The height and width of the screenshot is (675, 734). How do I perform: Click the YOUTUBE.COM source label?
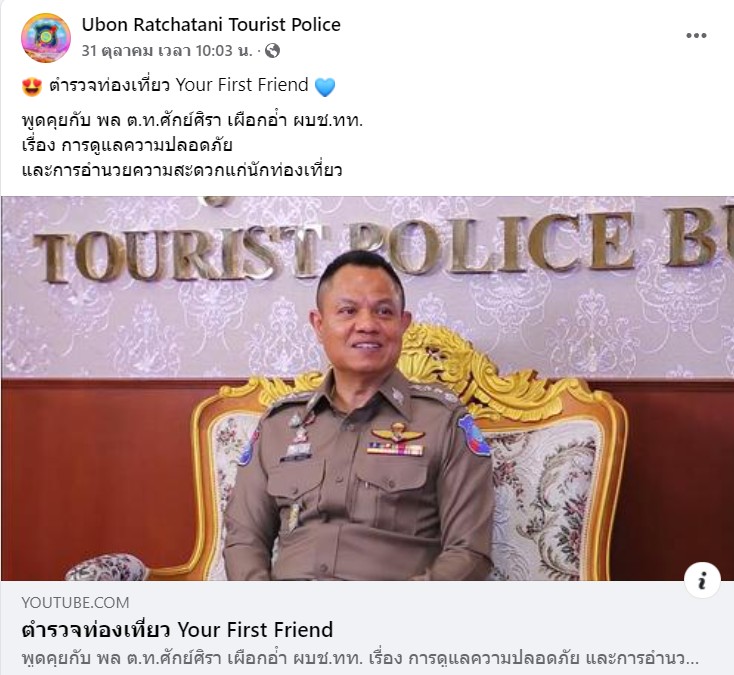[75, 602]
